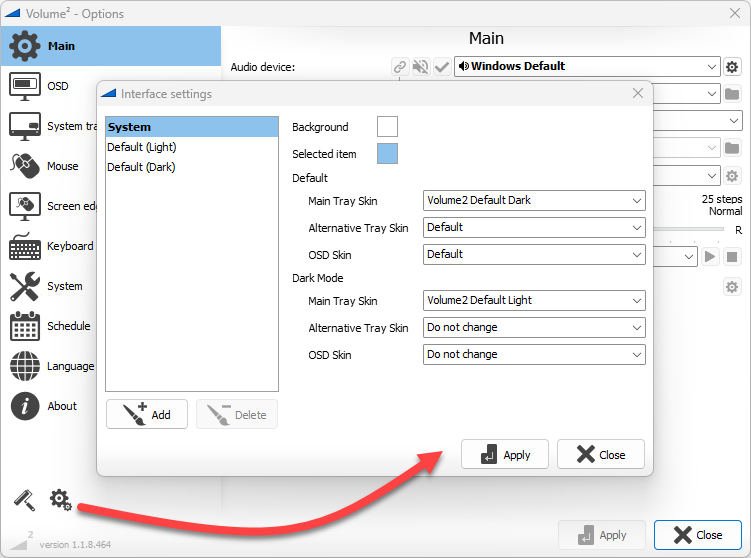The image size is (751, 558).
Task: Expand the Volume2 Default Dark skin dropdown
Action: tap(534, 200)
